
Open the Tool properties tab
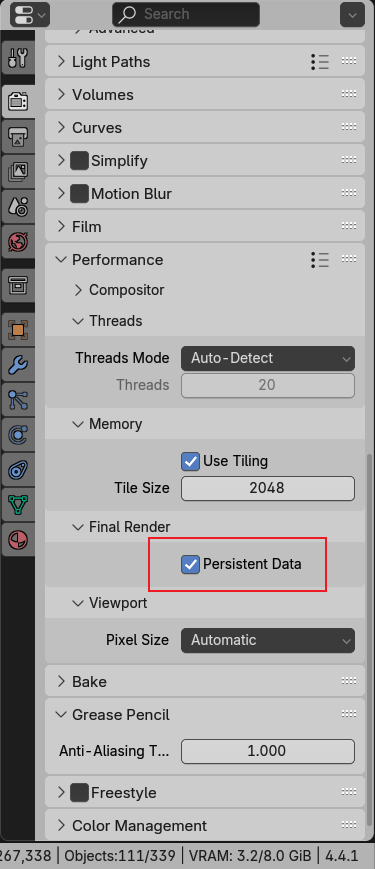click(x=18, y=58)
